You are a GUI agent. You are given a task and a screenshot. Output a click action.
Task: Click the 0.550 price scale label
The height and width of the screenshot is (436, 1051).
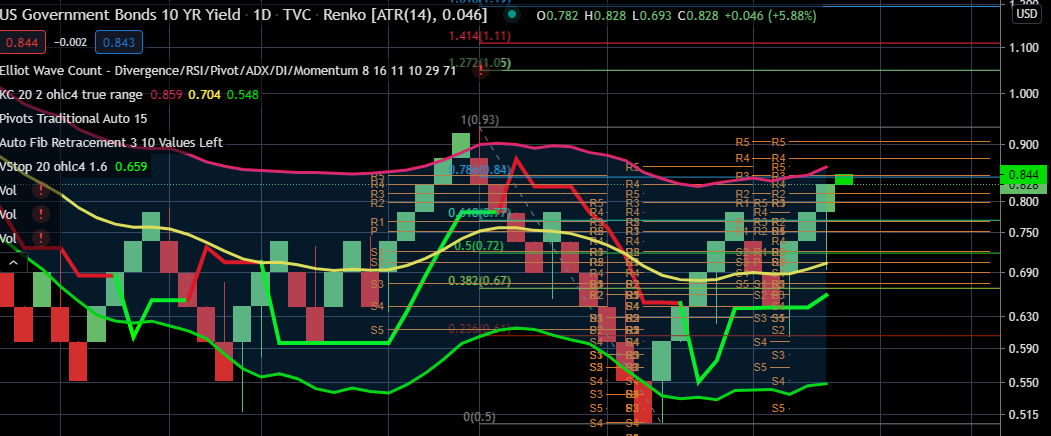click(x=1022, y=383)
